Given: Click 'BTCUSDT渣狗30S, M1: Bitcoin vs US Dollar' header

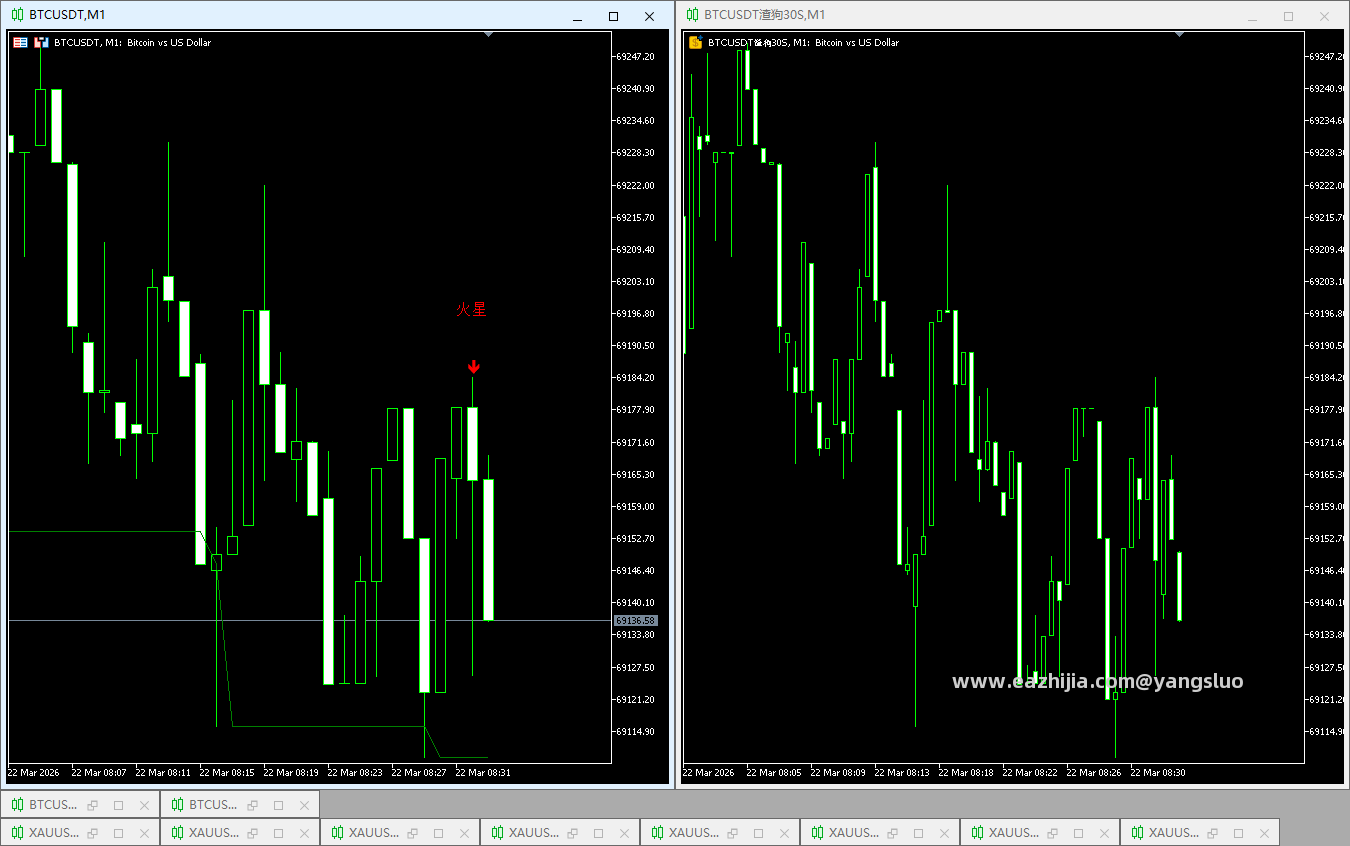Looking at the screenshot, I should coord(803,43).
